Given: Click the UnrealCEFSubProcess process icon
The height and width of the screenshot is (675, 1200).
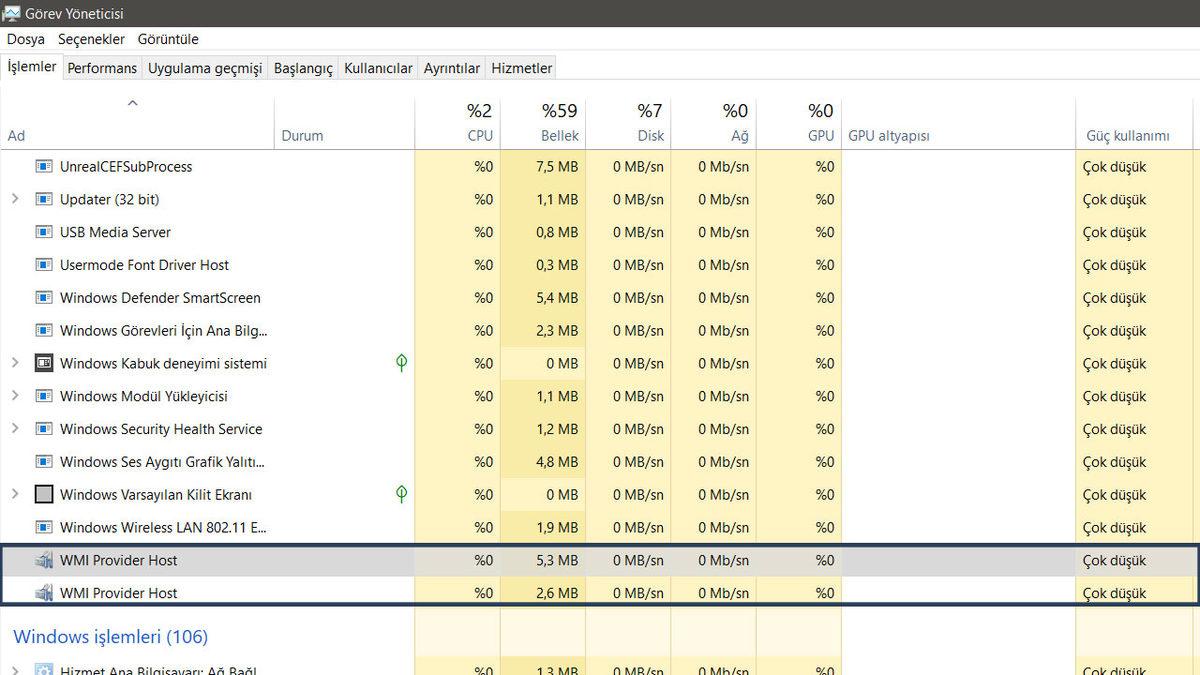Looking at the screenshot, I should 44,167.
